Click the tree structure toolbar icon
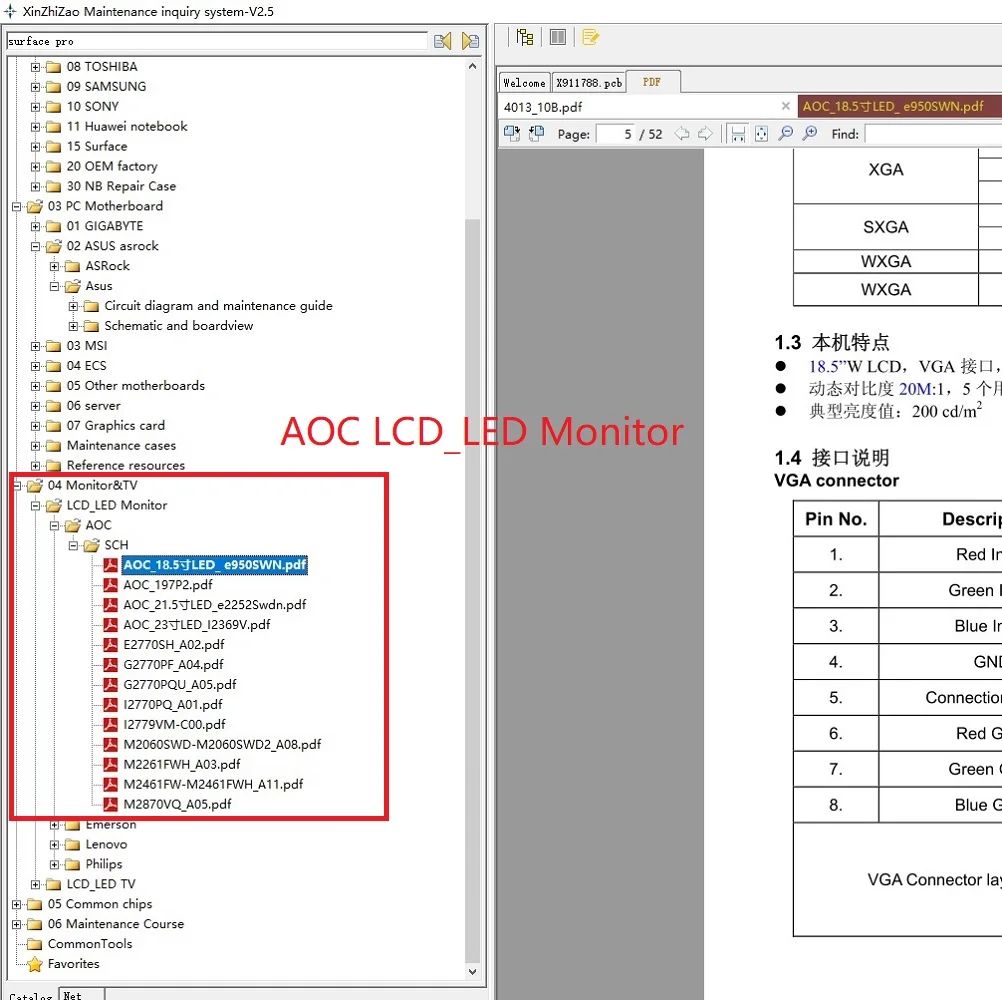1002x1000 pixels. (525, 38)
